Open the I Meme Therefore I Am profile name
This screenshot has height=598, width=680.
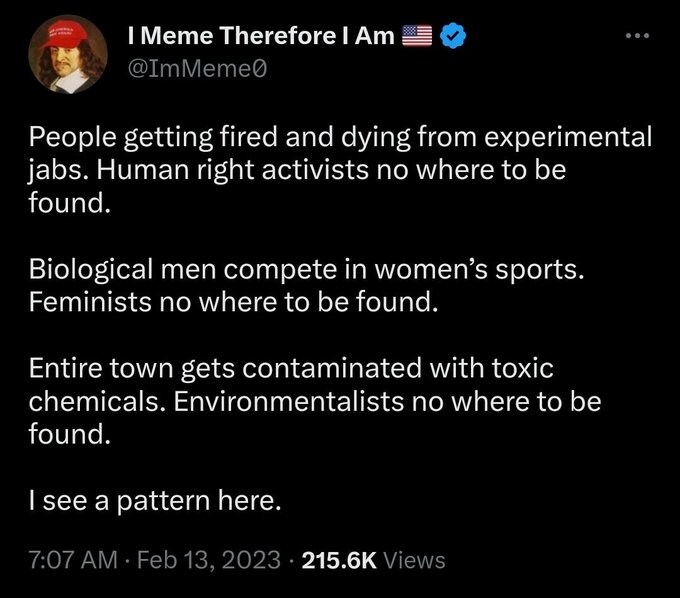tap(261, 36)
